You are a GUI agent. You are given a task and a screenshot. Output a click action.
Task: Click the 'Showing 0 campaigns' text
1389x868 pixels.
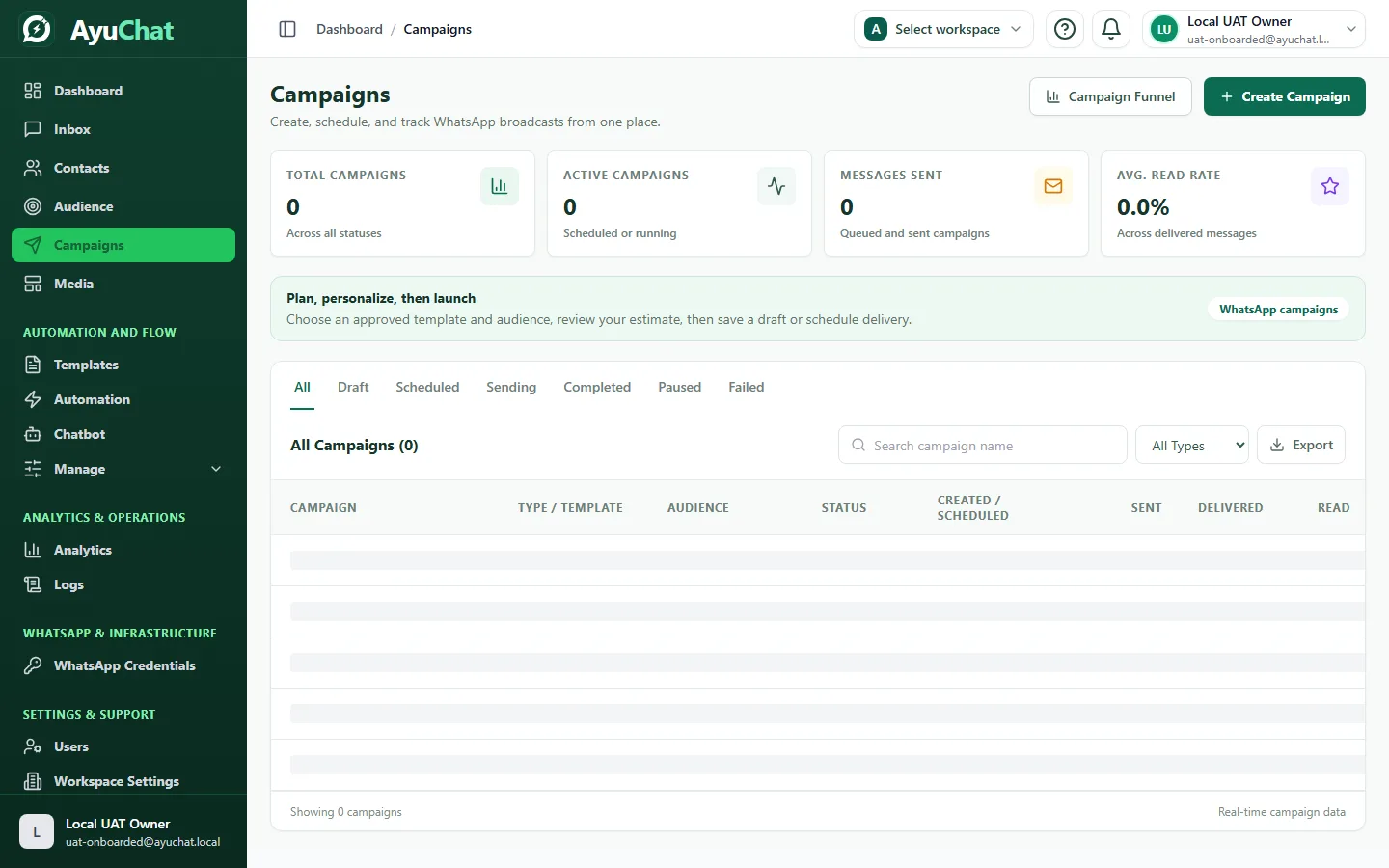tap(346, 812)
